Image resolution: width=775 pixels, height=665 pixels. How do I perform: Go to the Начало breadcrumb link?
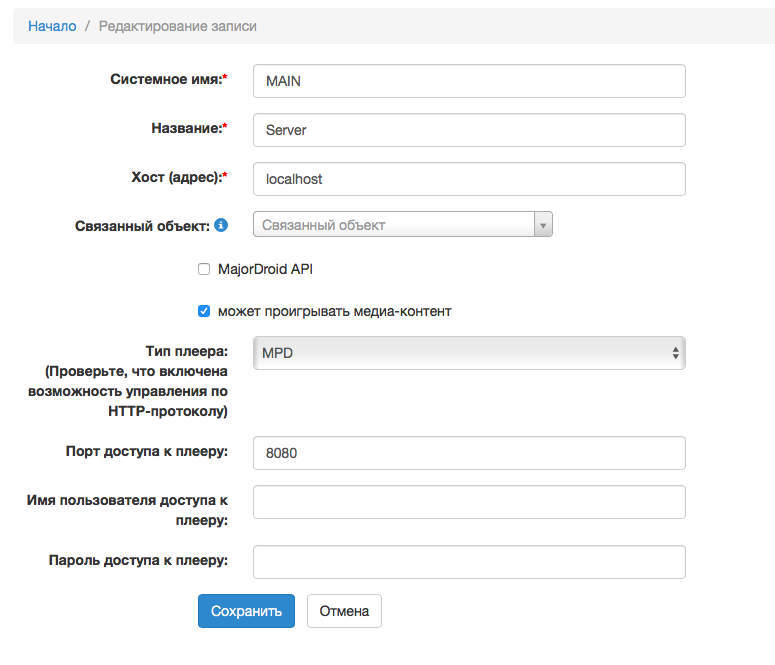click(52, 26)
